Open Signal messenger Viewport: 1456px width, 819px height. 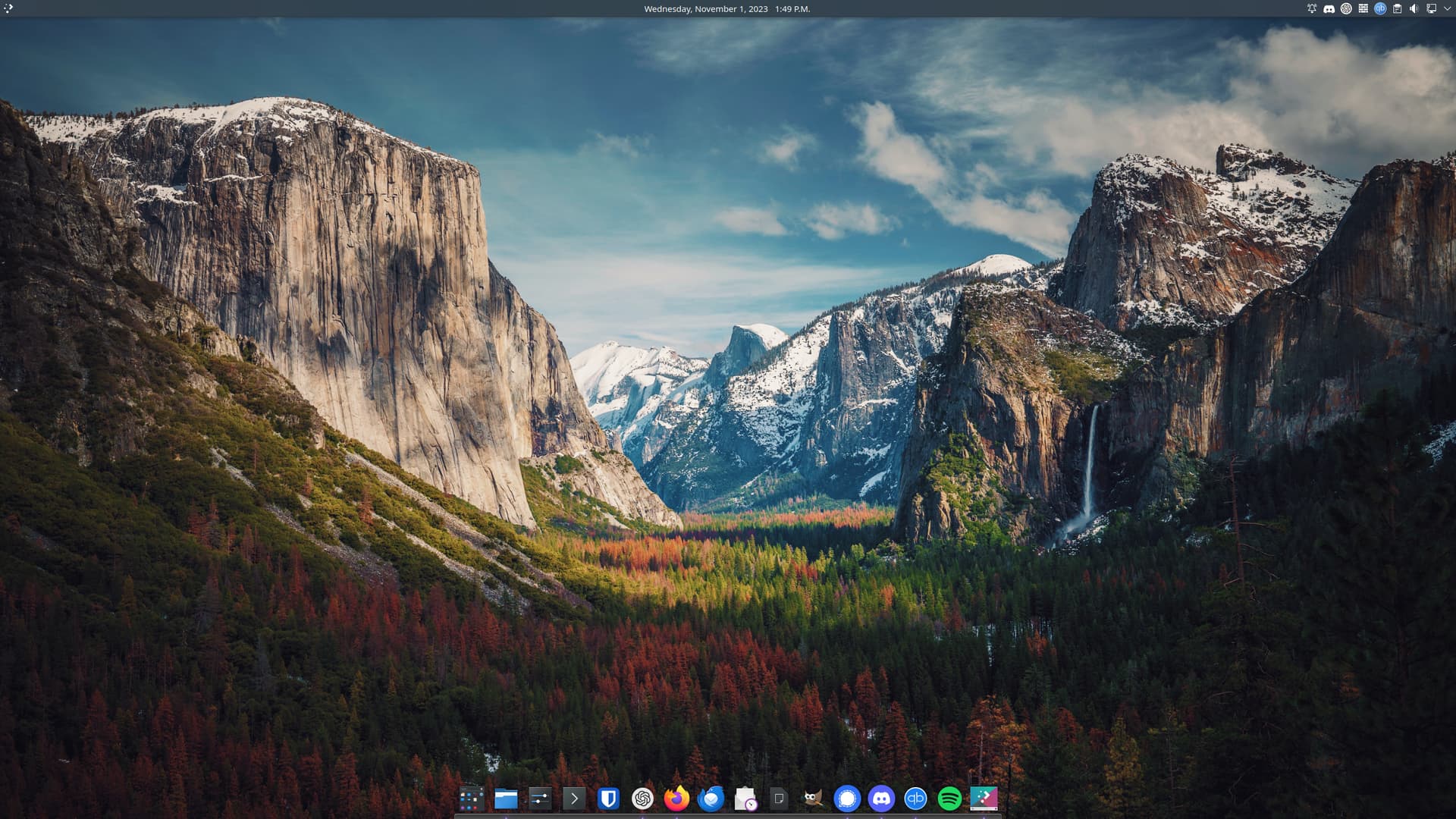(x=847, y=799)
